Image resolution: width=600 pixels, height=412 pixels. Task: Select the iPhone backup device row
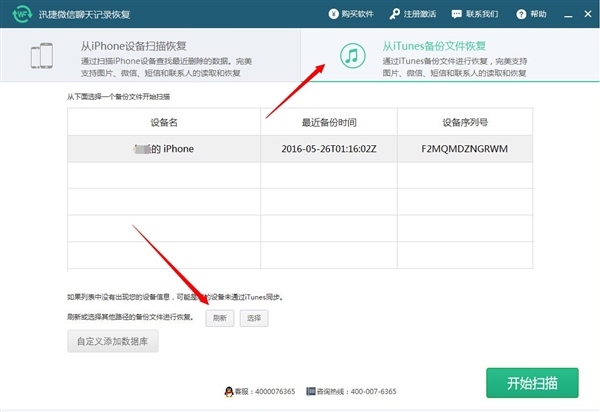(x=300, y=149)
